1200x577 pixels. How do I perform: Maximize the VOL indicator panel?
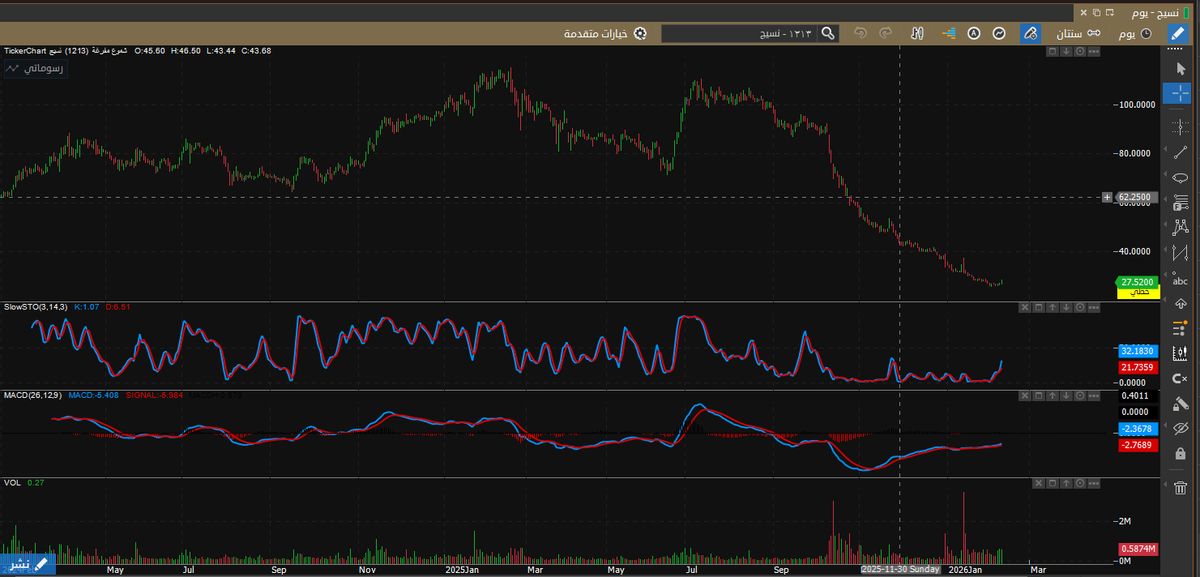click(x=1052, y=483)
